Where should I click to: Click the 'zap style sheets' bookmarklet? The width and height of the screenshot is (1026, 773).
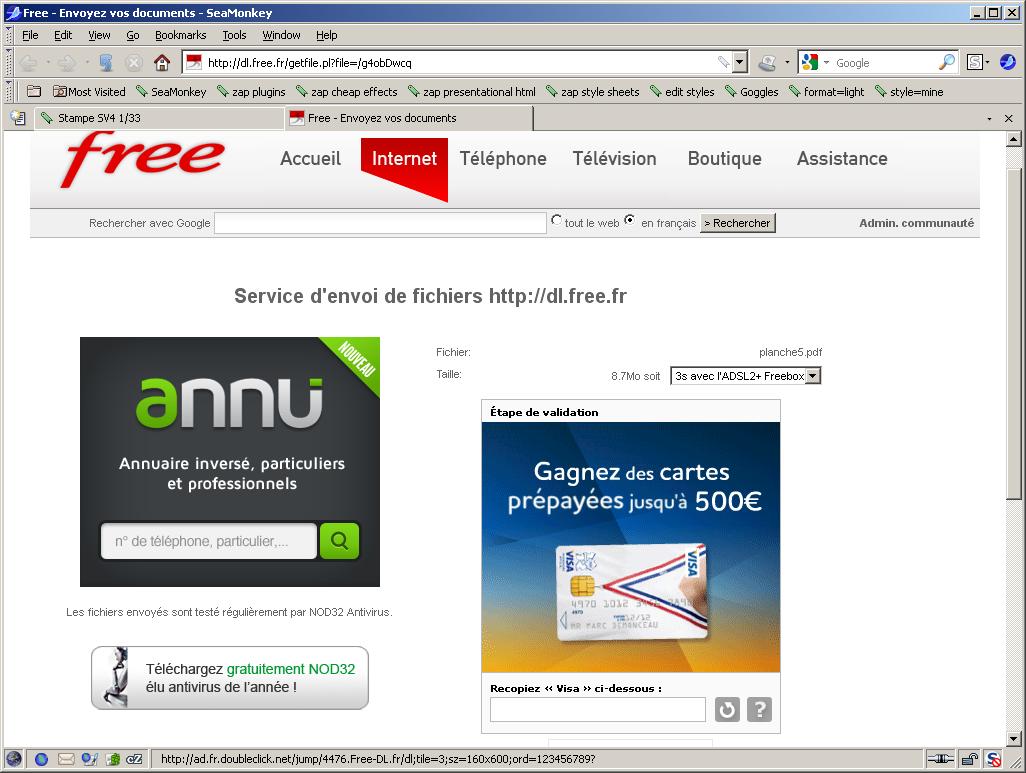pyautogui.click(x=593, y=92)
